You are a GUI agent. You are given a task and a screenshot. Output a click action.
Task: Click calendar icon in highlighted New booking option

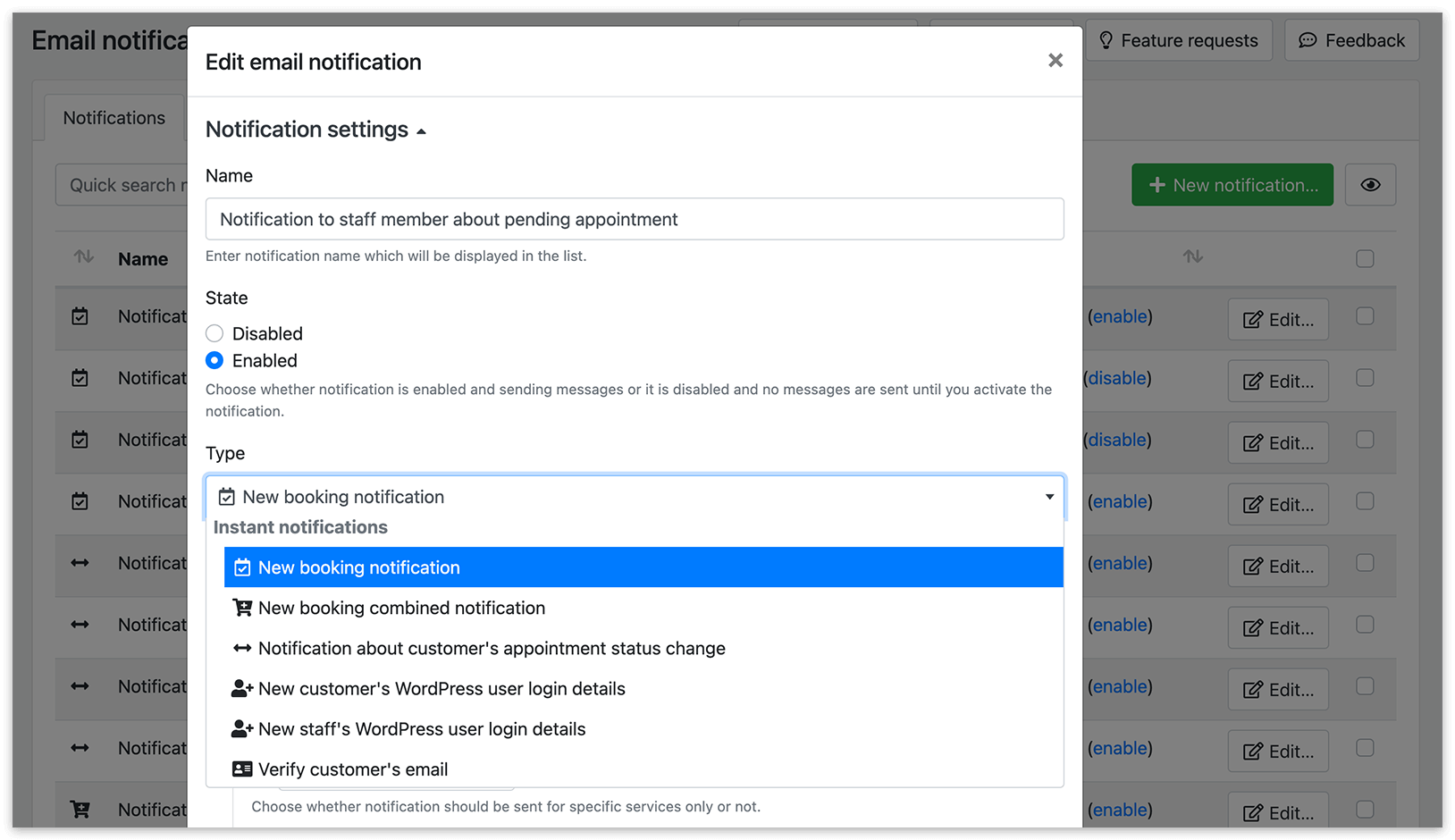tap(242, 567)
